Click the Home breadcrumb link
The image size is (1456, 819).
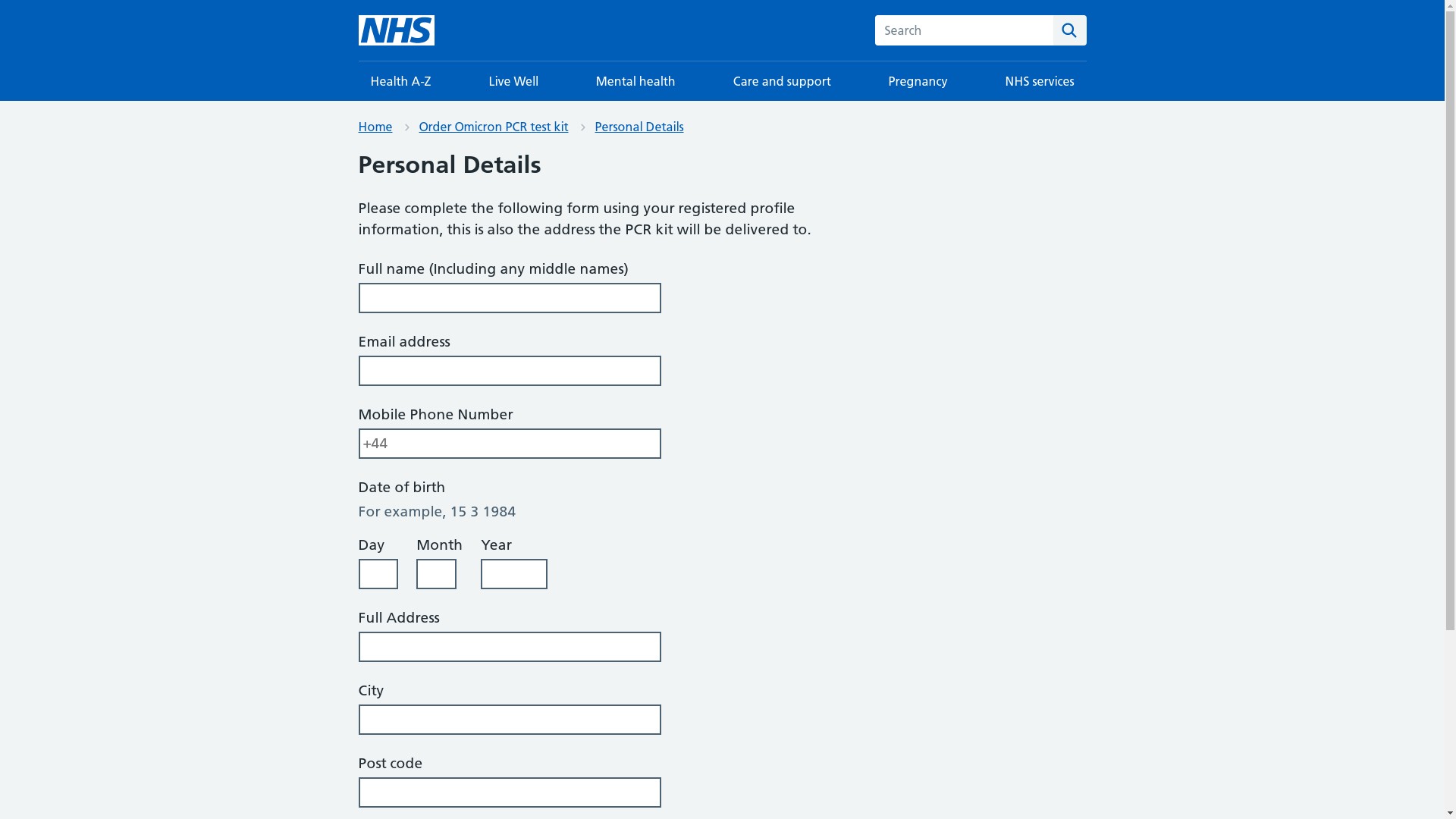[x=375, y=127]
